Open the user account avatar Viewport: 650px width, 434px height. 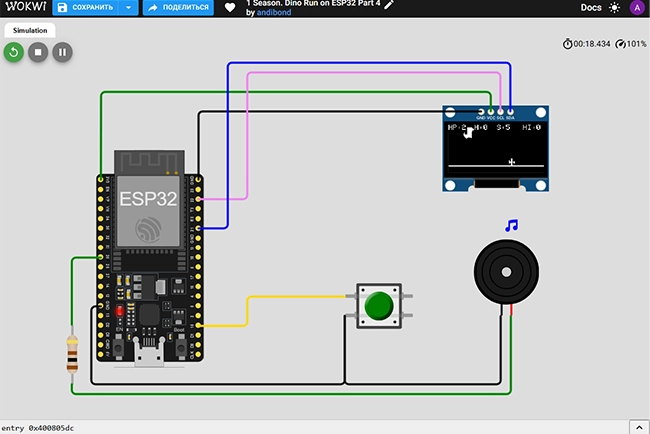637,7
